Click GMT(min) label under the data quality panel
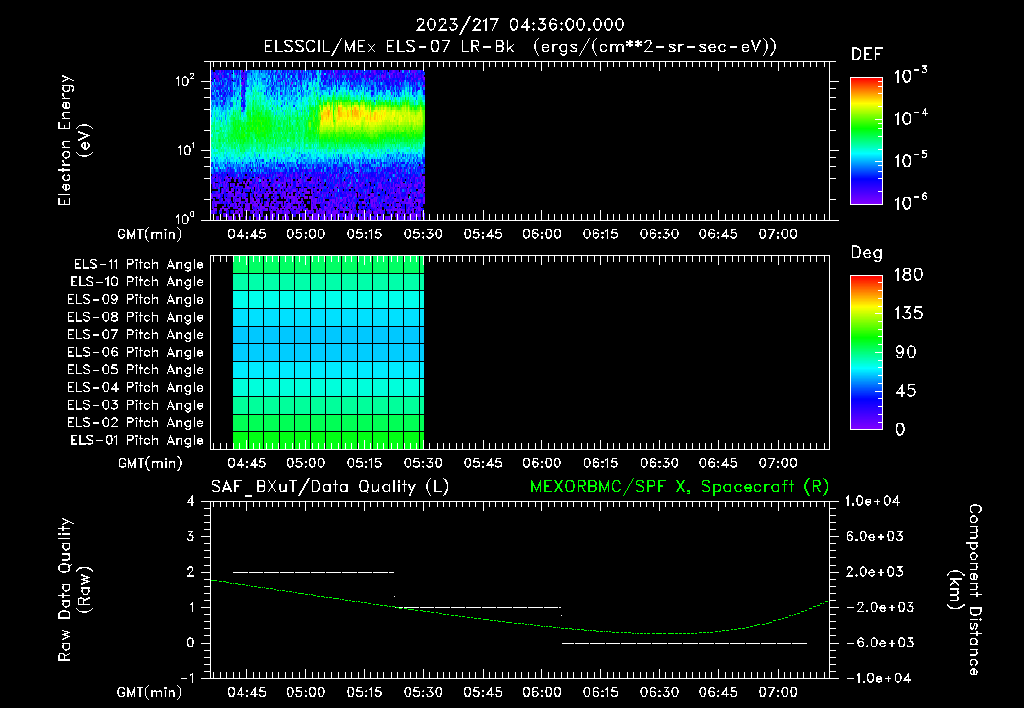Viewport: 1024px width, 708px height. click(150, 692)
